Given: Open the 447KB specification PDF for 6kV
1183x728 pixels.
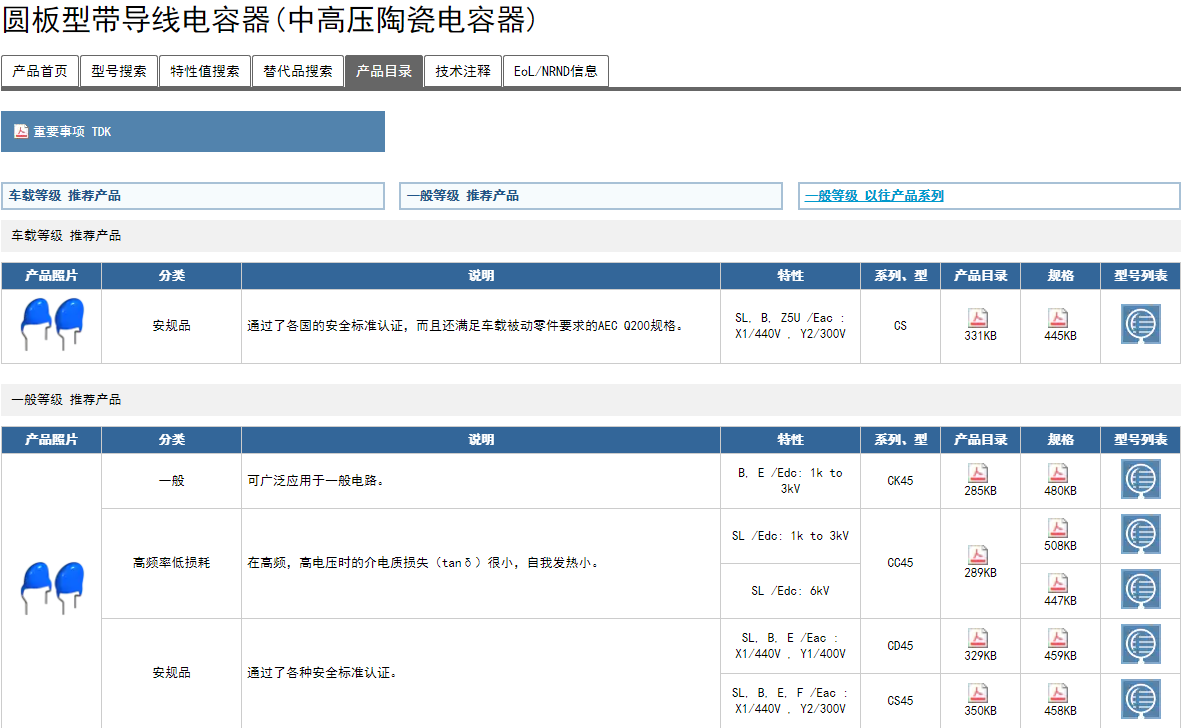Looking at the screenshot, I should 1059,583.
